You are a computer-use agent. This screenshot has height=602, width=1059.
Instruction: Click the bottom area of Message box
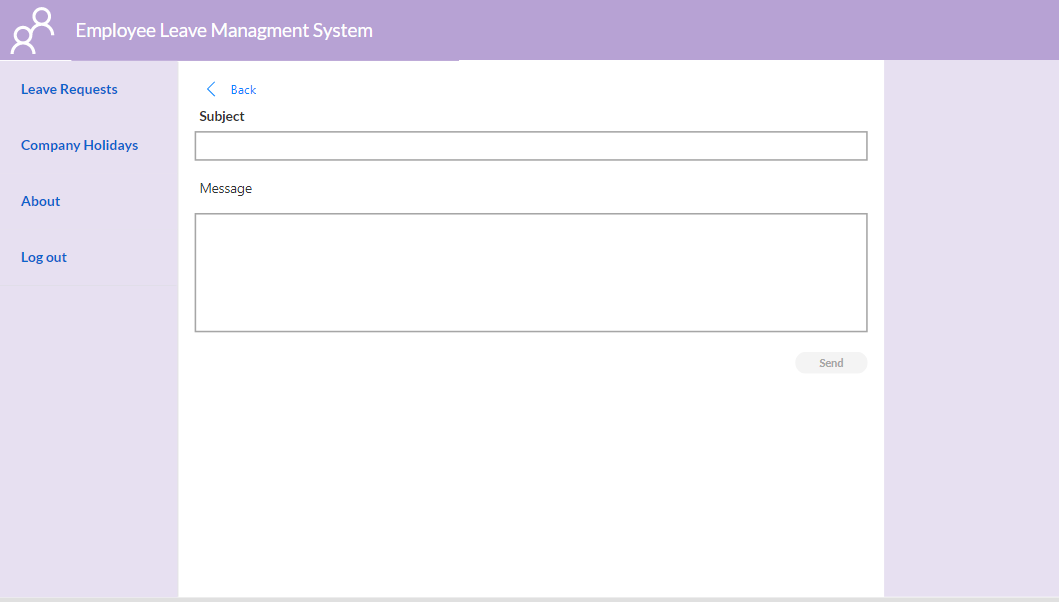[531, 321]
